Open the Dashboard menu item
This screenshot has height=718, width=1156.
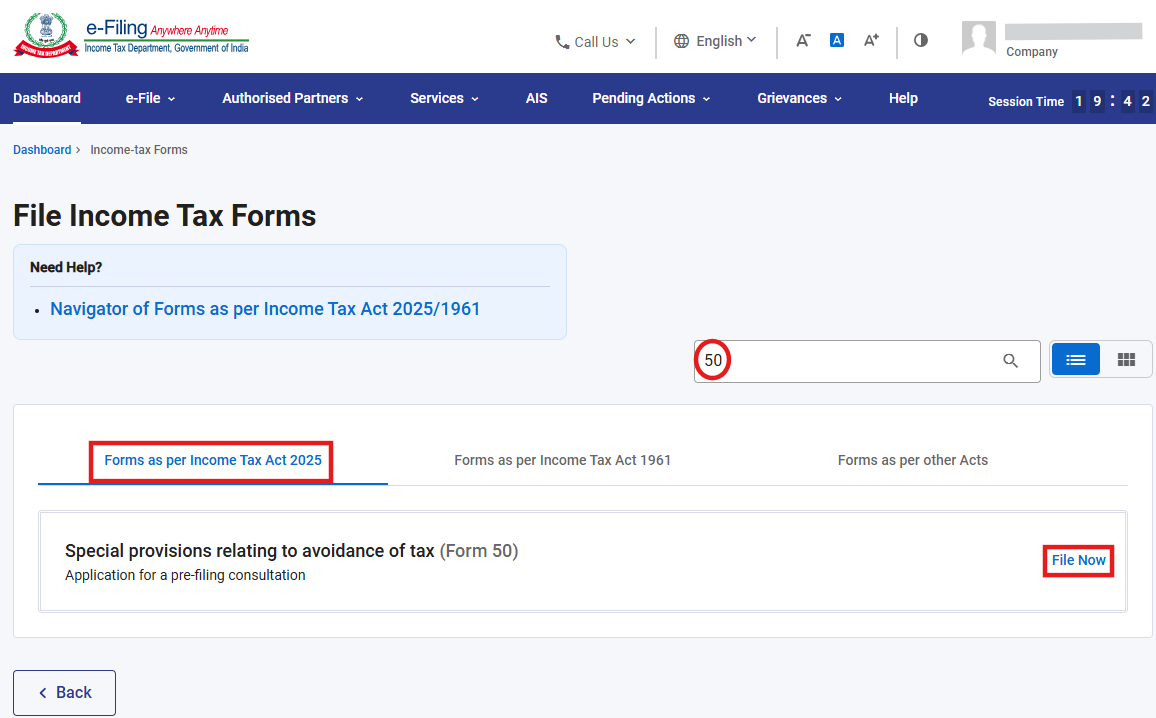(x=47, y=98)
